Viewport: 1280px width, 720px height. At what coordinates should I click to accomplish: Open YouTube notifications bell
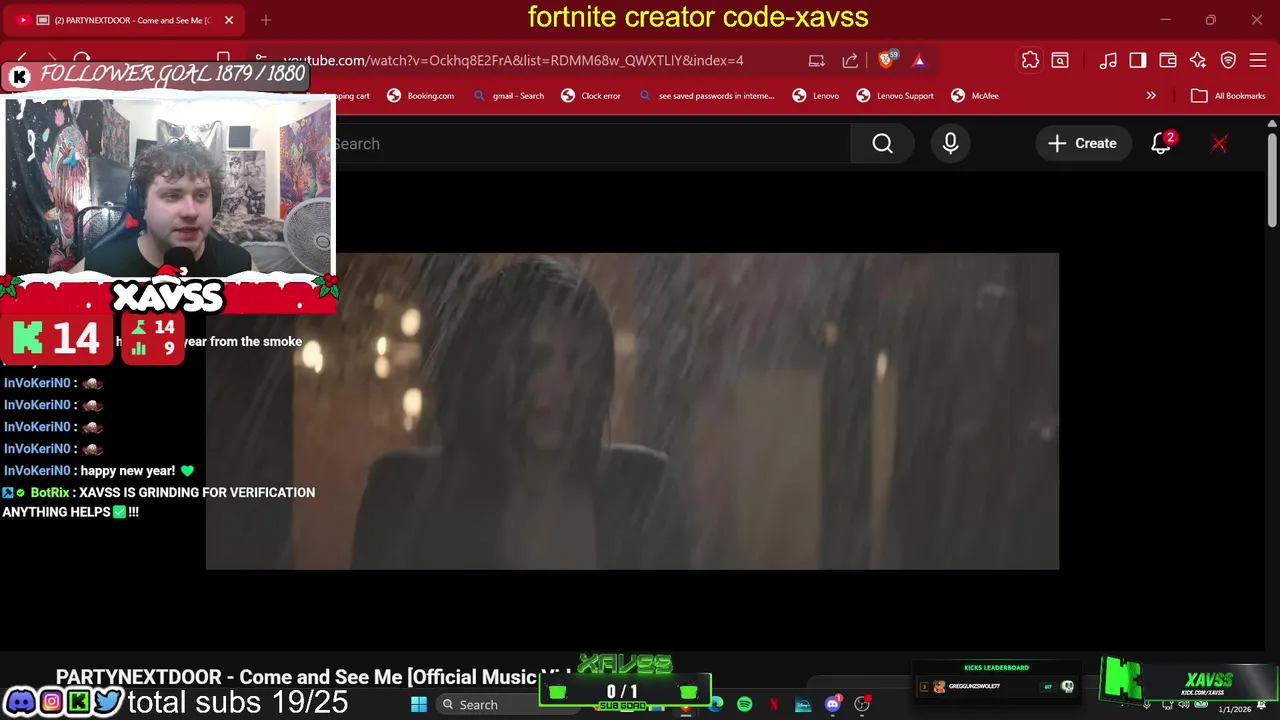pyautogui.click(x=1161, y=144)
